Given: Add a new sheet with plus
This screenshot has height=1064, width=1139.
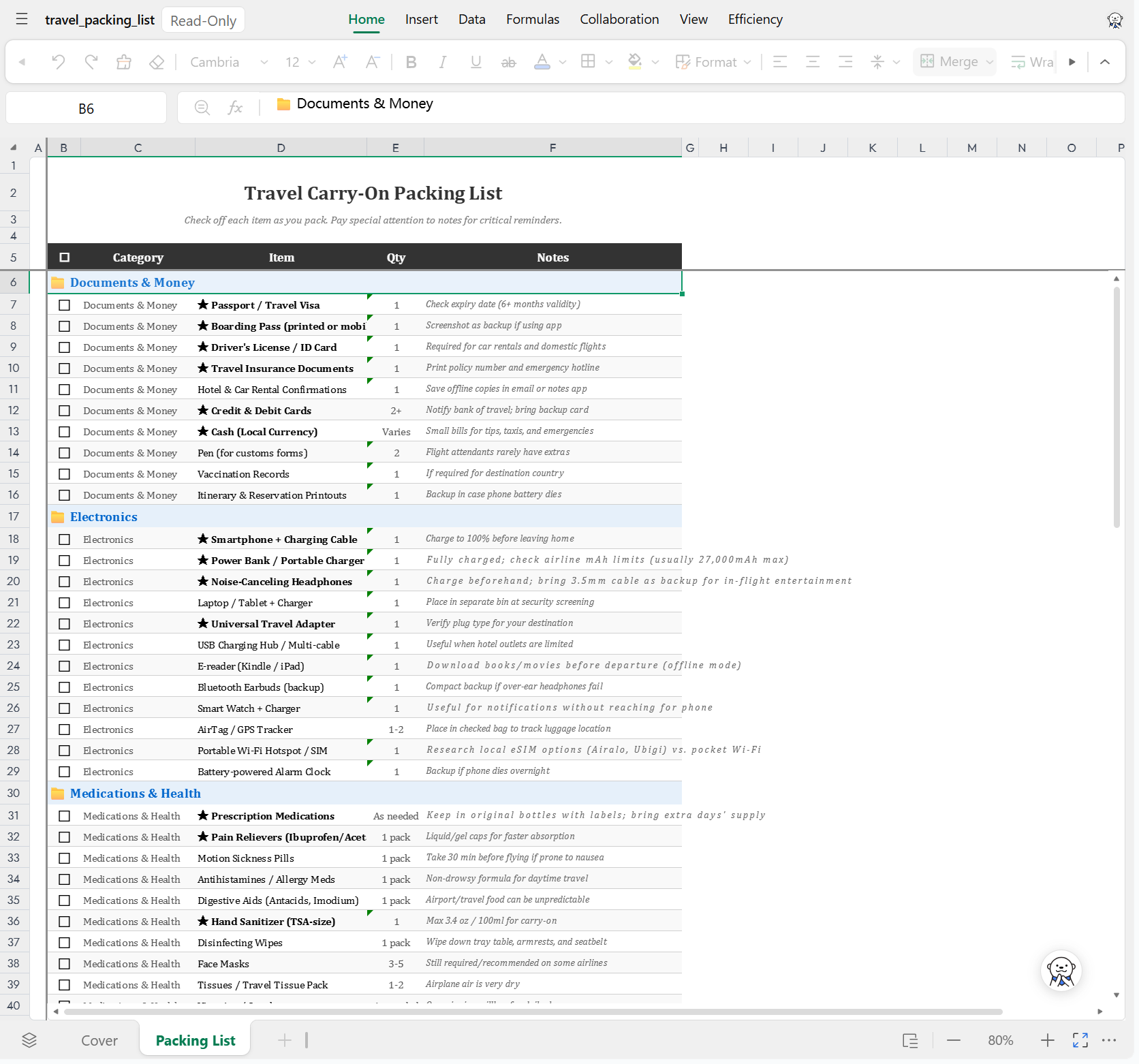Looking at the screenshot, I should coord(285,1040).
